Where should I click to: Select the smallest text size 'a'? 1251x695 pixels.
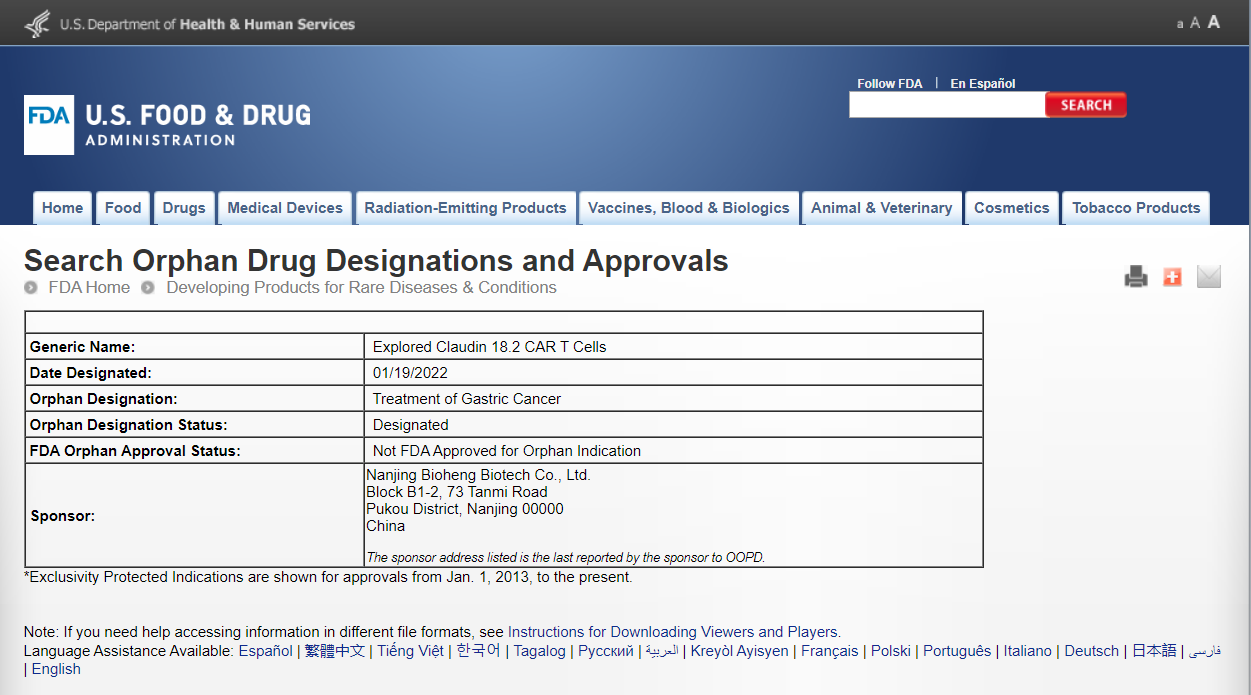(1180, 24)
